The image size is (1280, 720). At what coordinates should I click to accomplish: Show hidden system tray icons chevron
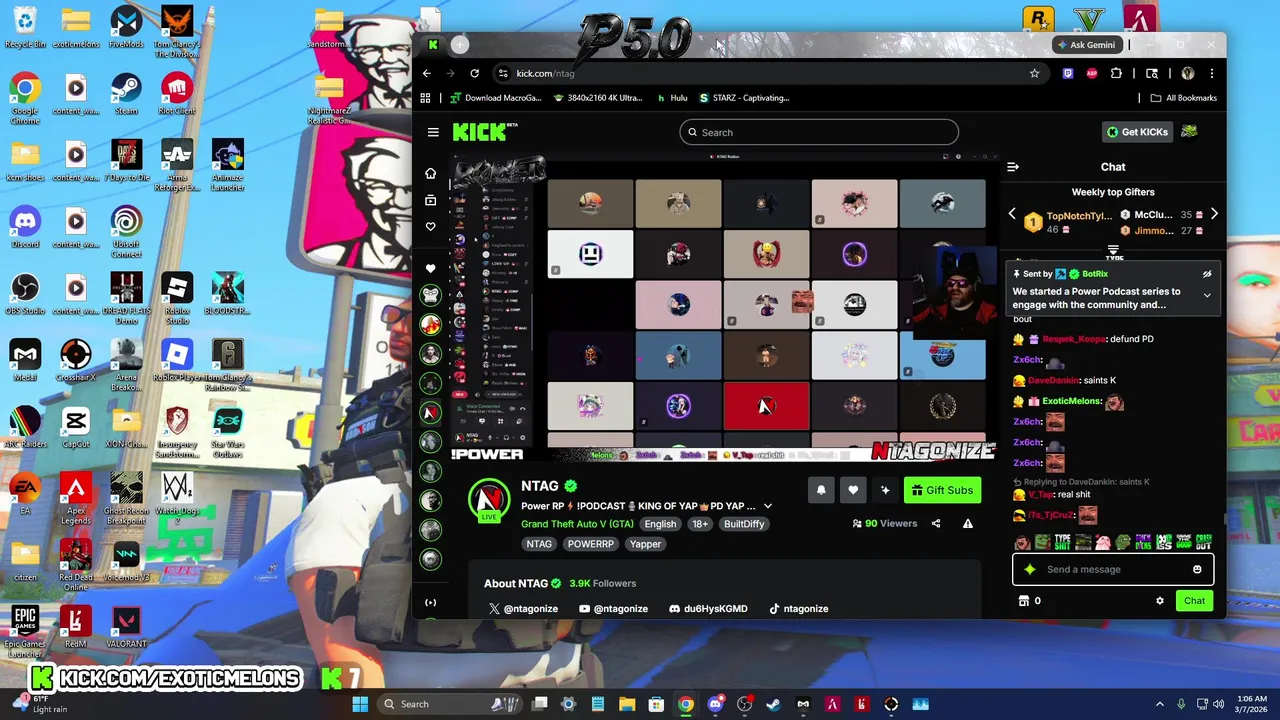pos(1160,704)
